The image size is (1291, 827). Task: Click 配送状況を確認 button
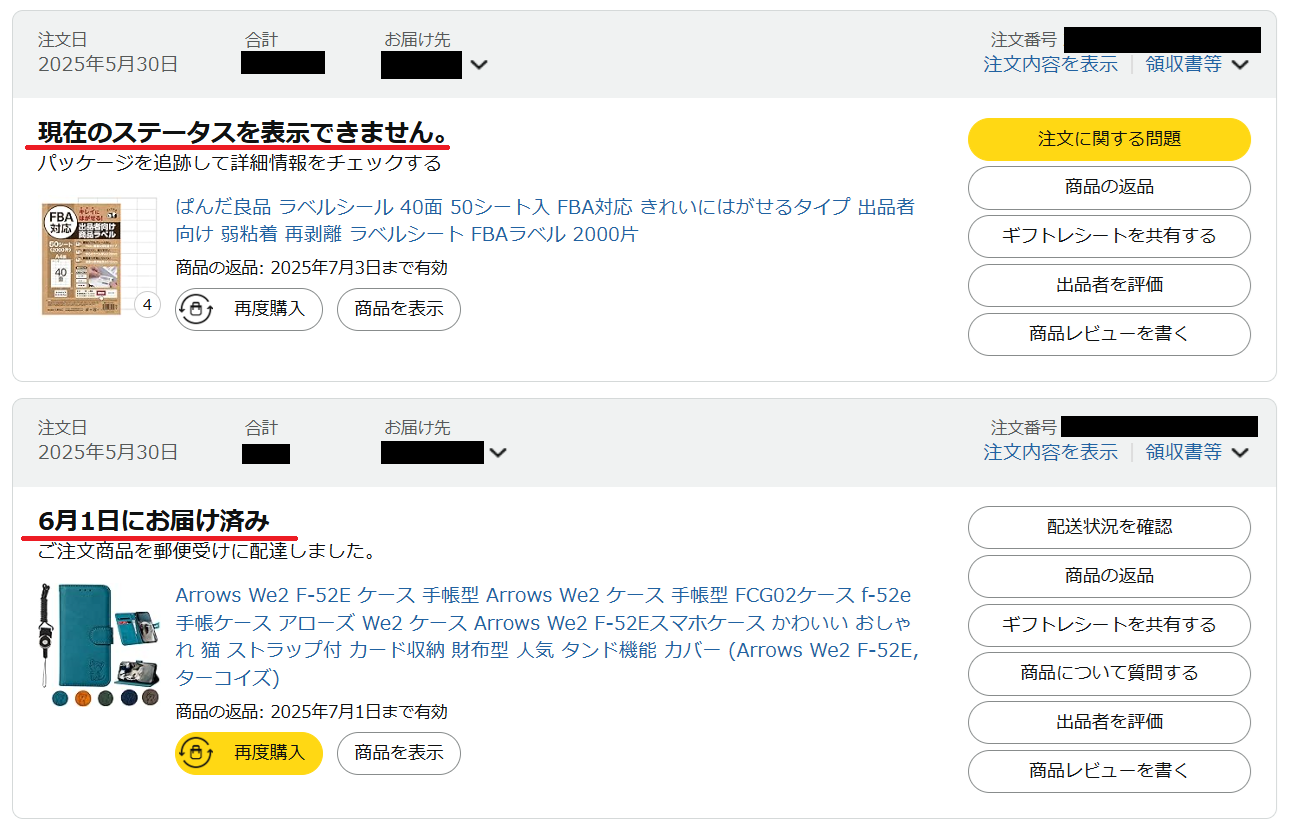[1109, 527]
